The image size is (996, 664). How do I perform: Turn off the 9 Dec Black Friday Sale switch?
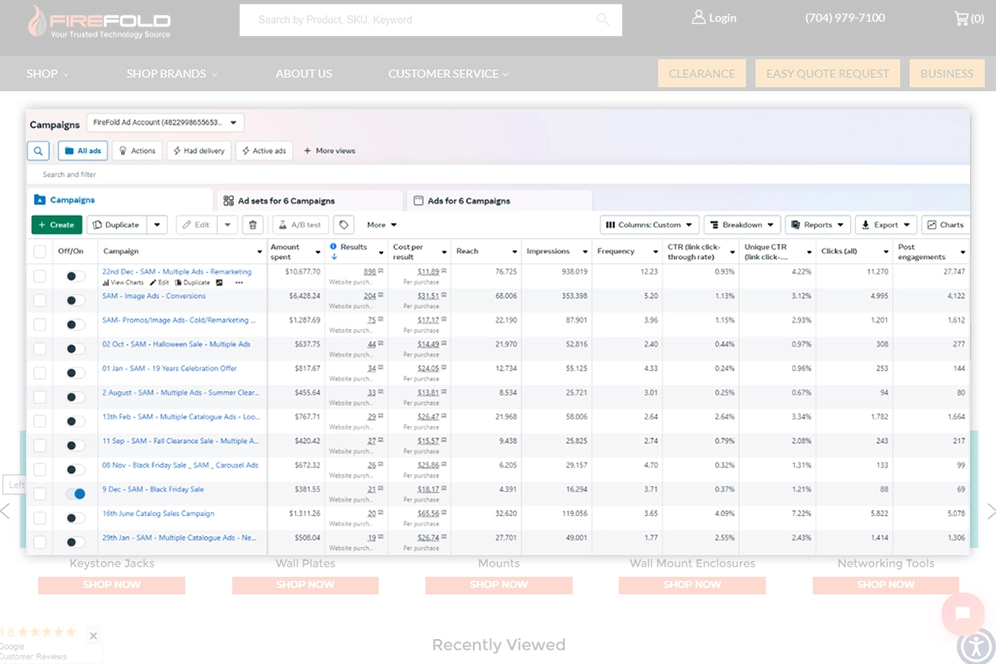click(75, 494)
